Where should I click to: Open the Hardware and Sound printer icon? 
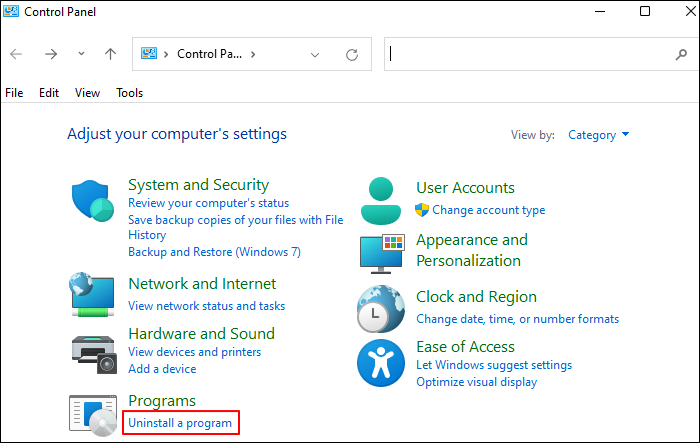coord(94,355)
